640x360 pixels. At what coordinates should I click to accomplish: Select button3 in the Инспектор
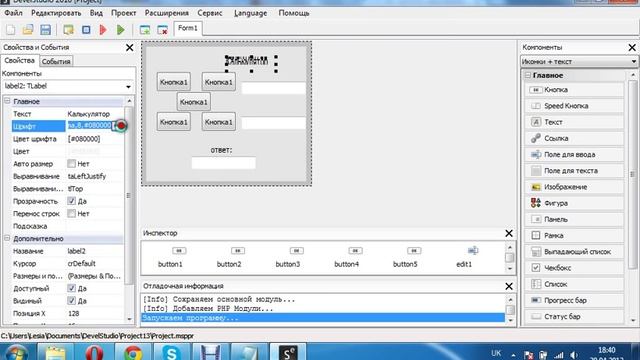288,257
